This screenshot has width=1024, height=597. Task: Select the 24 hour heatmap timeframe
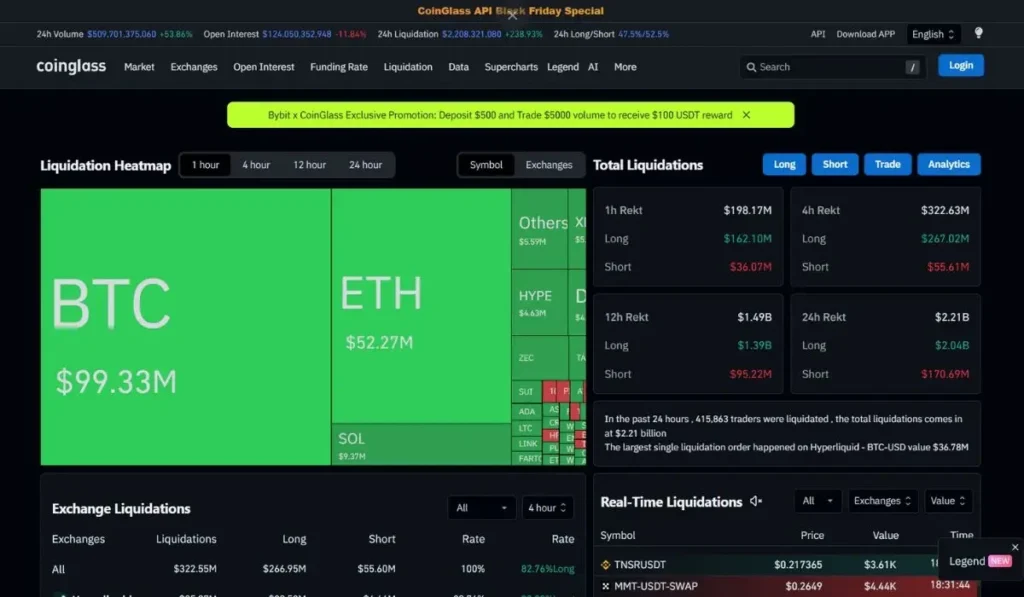click(x=366, y=164)
